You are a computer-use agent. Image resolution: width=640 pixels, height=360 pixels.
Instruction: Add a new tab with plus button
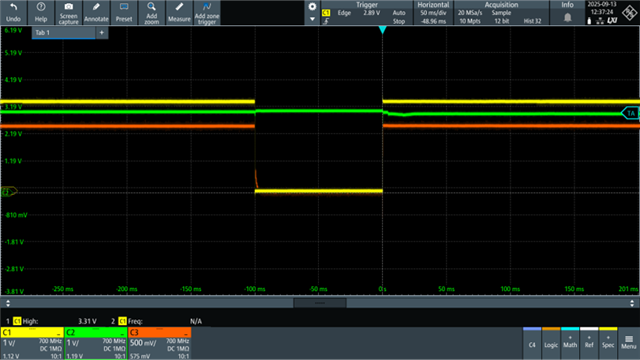[102, 33]
